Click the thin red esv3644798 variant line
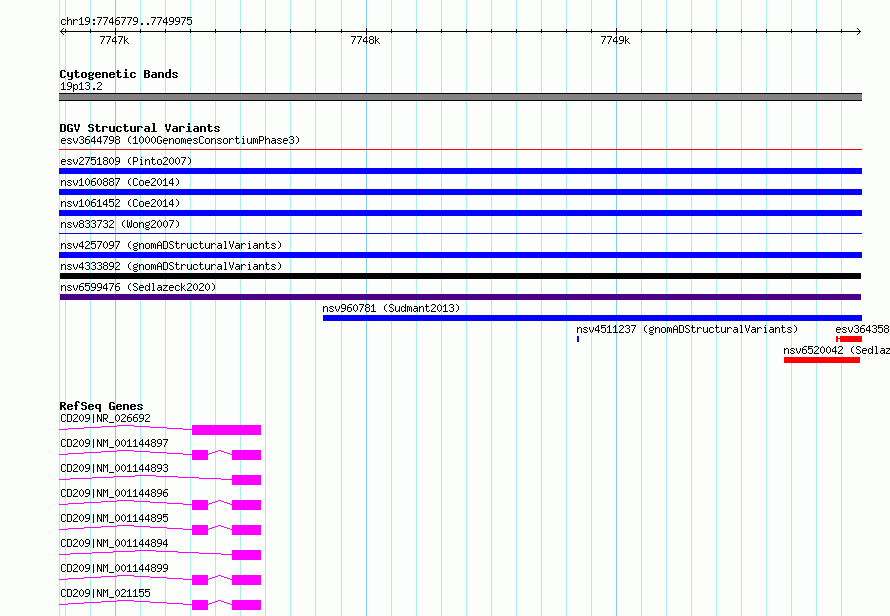This screenshot has height=616, width=890. 460,150
